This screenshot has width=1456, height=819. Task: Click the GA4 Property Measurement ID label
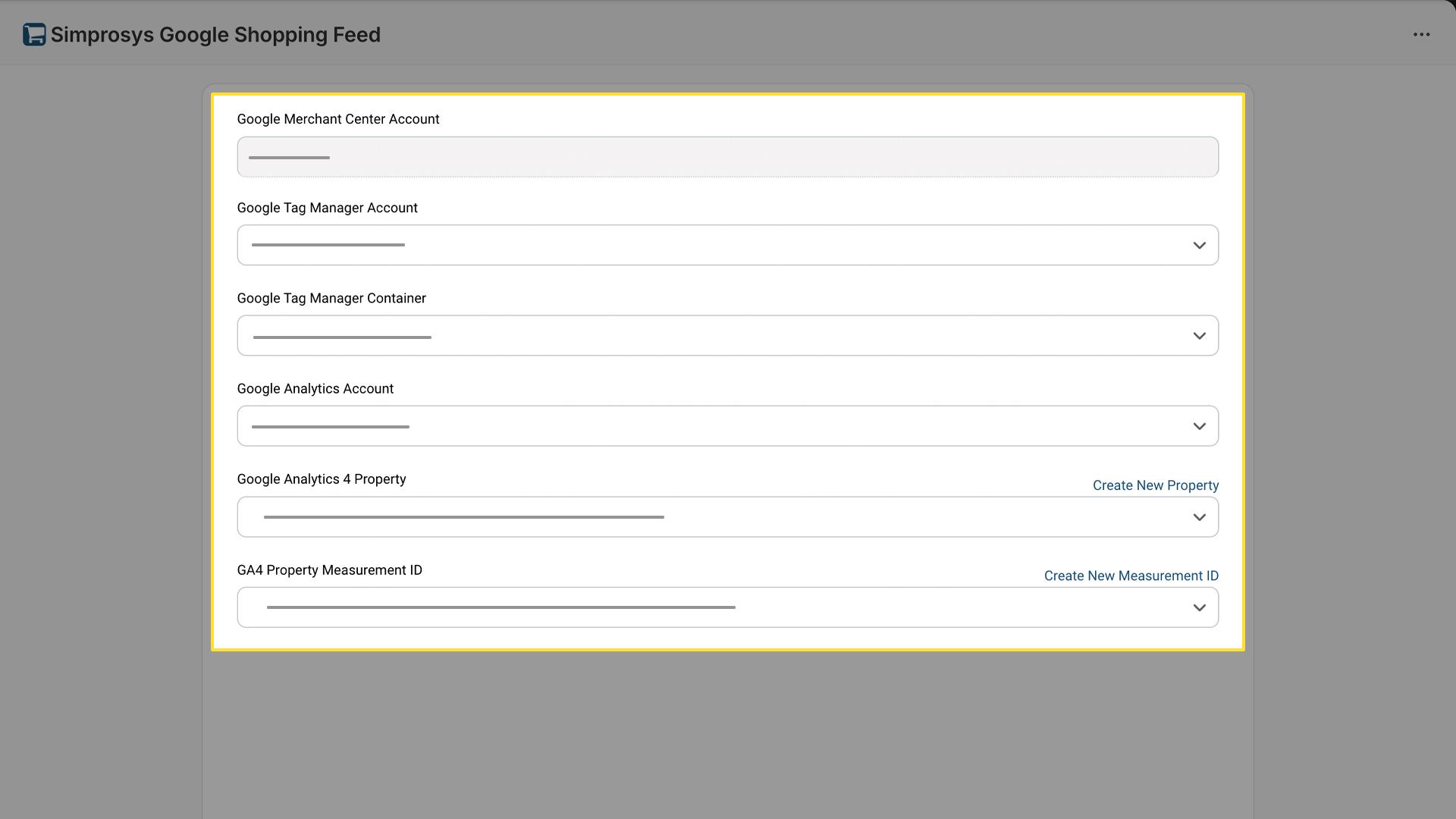point(329,570)
